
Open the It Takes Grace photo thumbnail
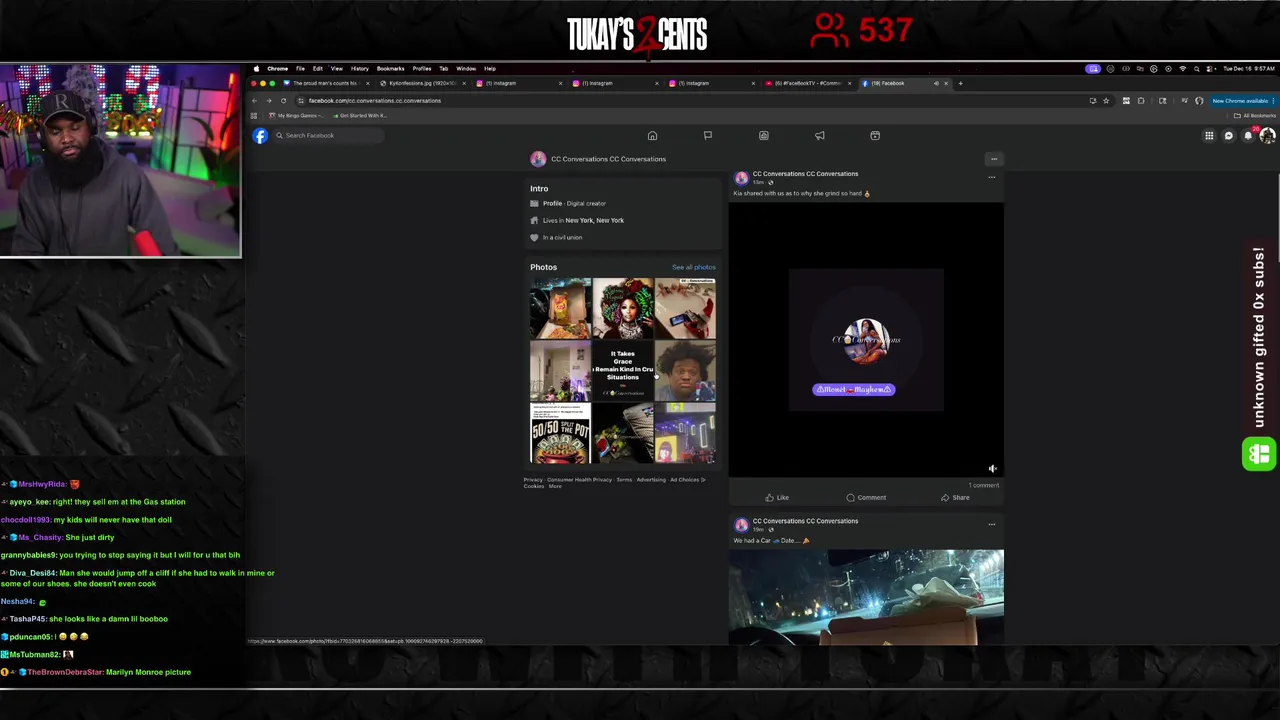tap(623, 371)
